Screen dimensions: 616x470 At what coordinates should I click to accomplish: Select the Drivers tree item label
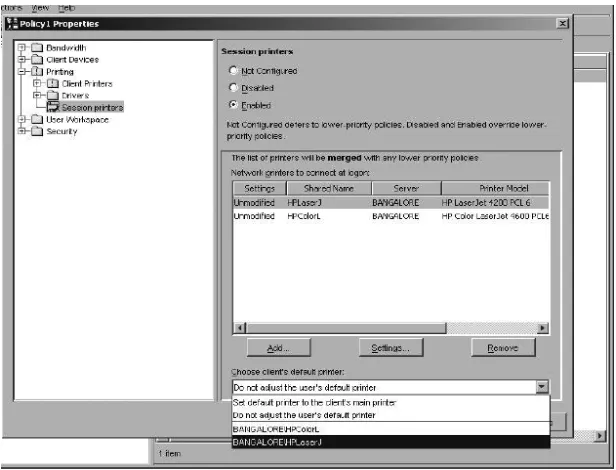click(75, 95)
